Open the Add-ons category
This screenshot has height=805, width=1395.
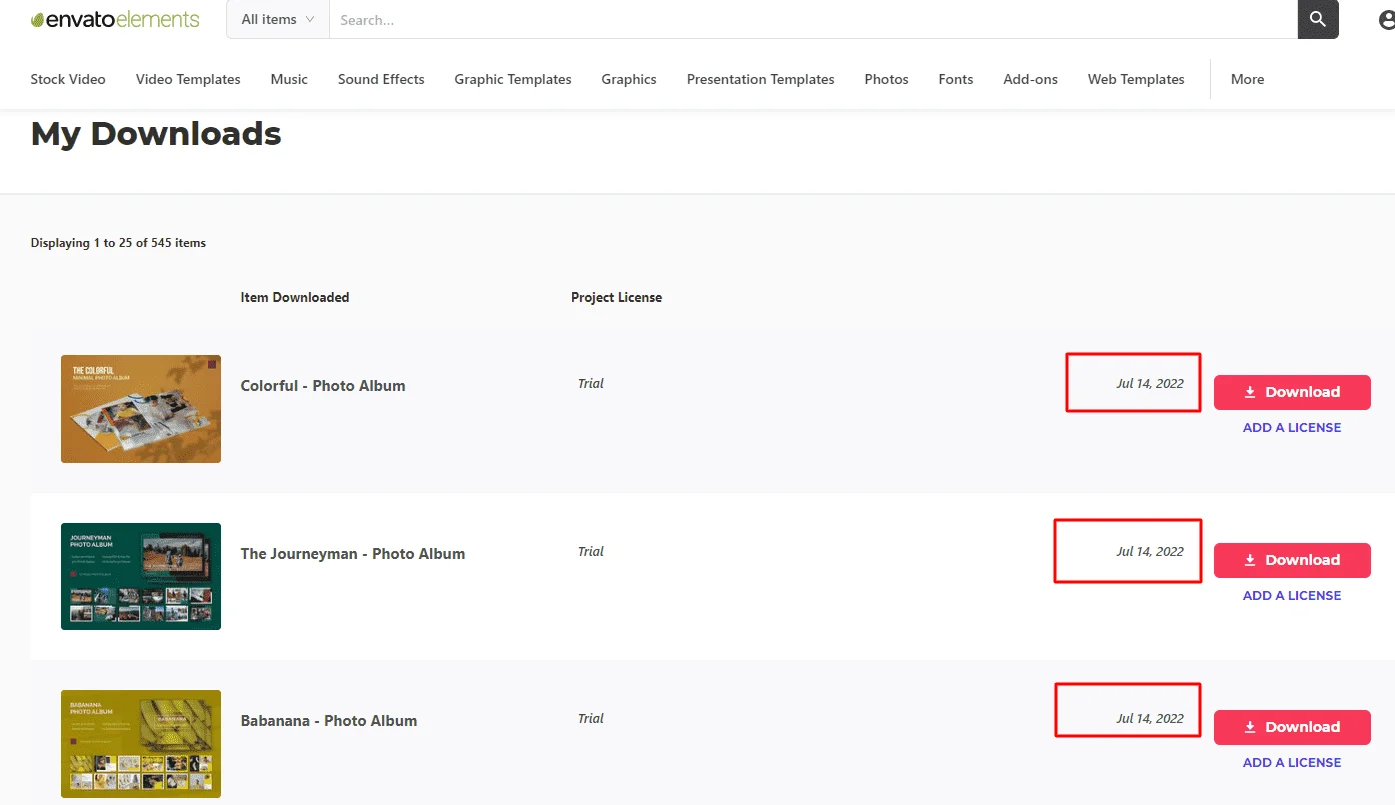coord(1031,79)
